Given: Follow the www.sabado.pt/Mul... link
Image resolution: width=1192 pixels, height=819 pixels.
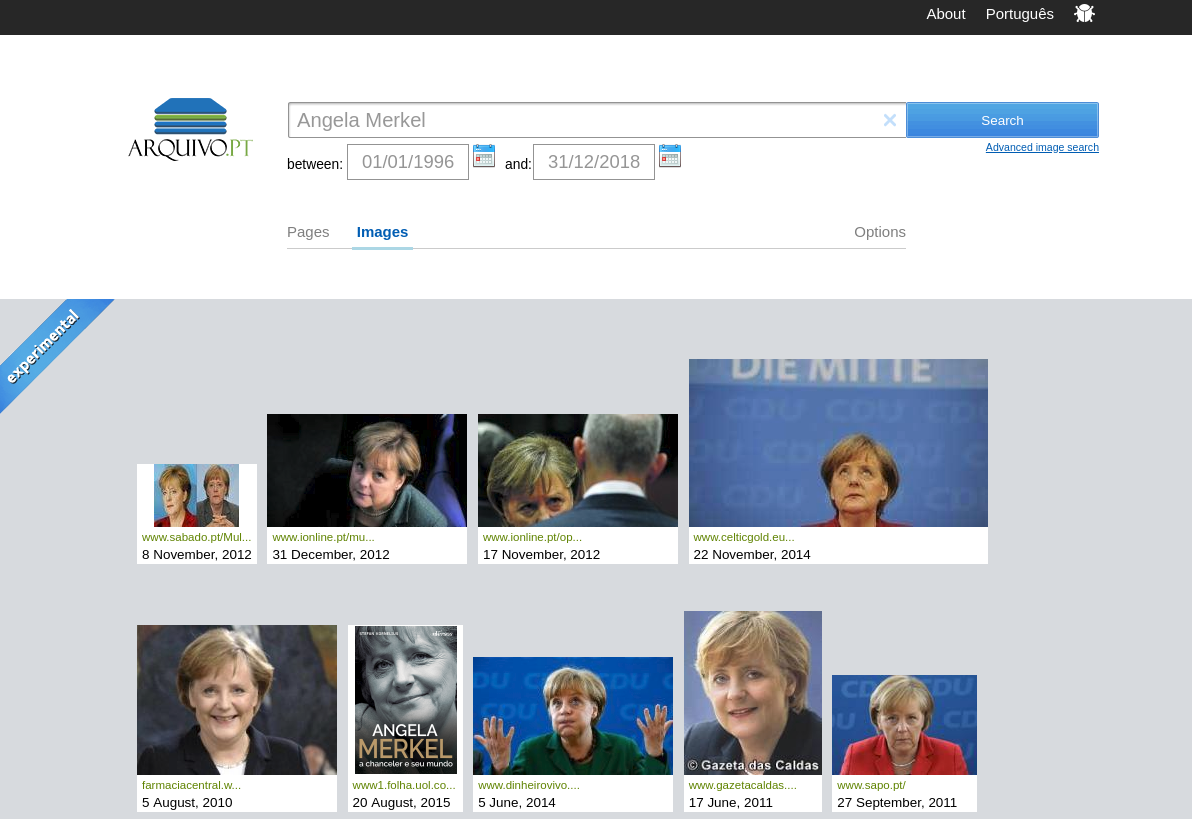Looking at the screenshot, I should tap(196, 537).
